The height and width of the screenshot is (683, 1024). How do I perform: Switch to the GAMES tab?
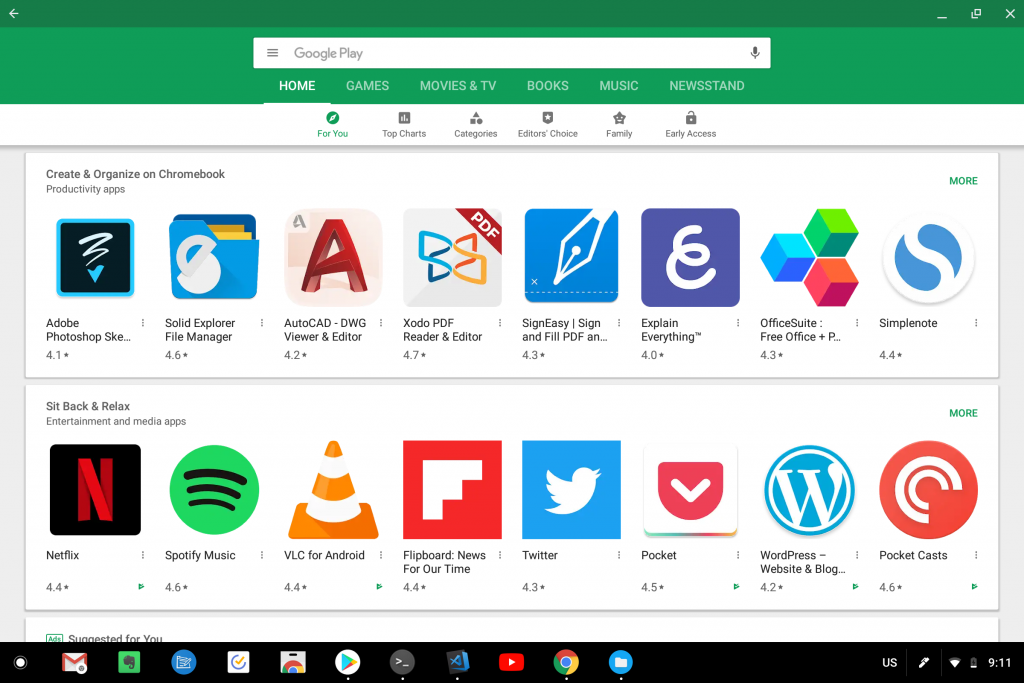(x=367, y=86)
